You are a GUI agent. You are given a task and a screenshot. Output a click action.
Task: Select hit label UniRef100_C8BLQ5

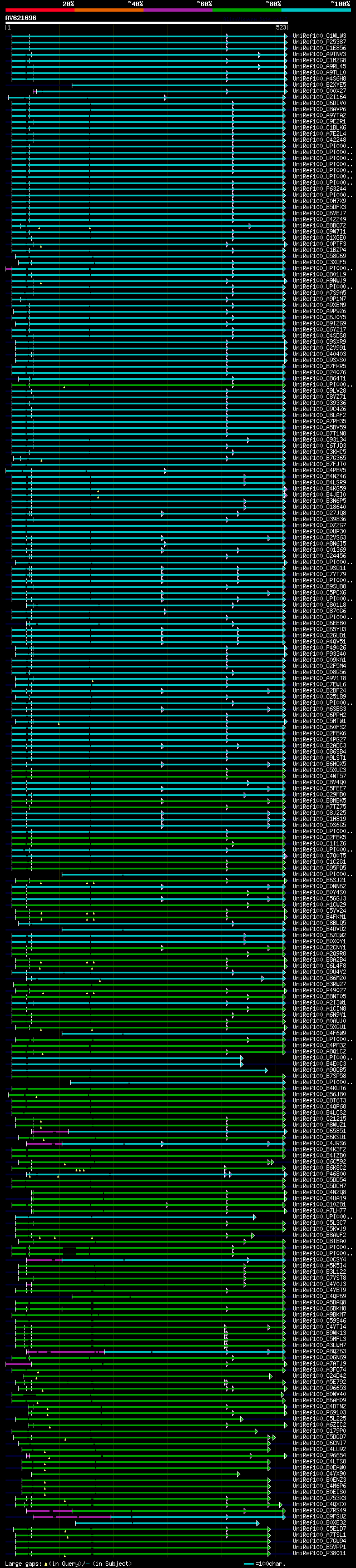click(x=319, y=923)
